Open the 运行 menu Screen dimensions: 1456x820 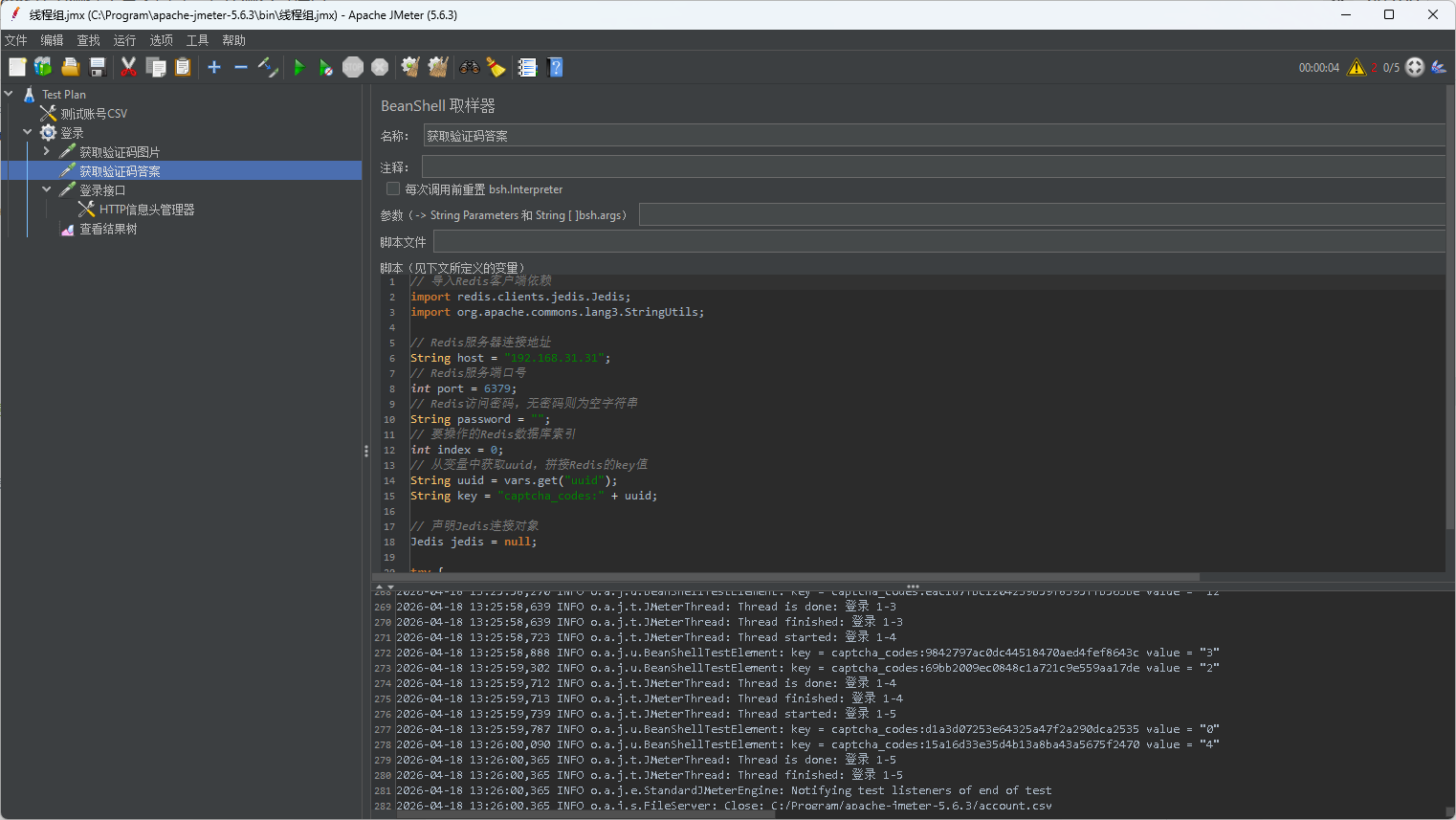(124, 40)
